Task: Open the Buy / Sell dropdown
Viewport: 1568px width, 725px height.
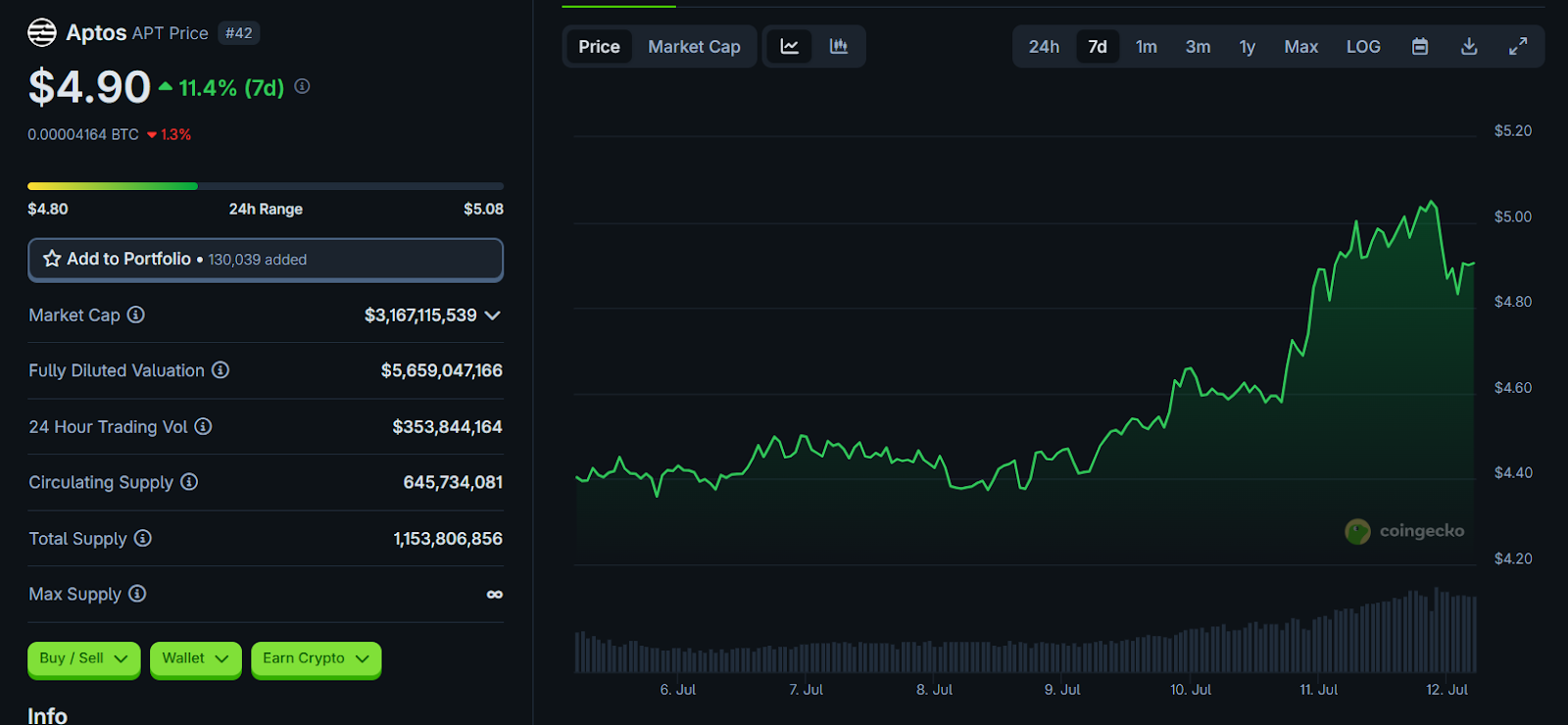Action: pyautogui.click(x=83, y=658)
